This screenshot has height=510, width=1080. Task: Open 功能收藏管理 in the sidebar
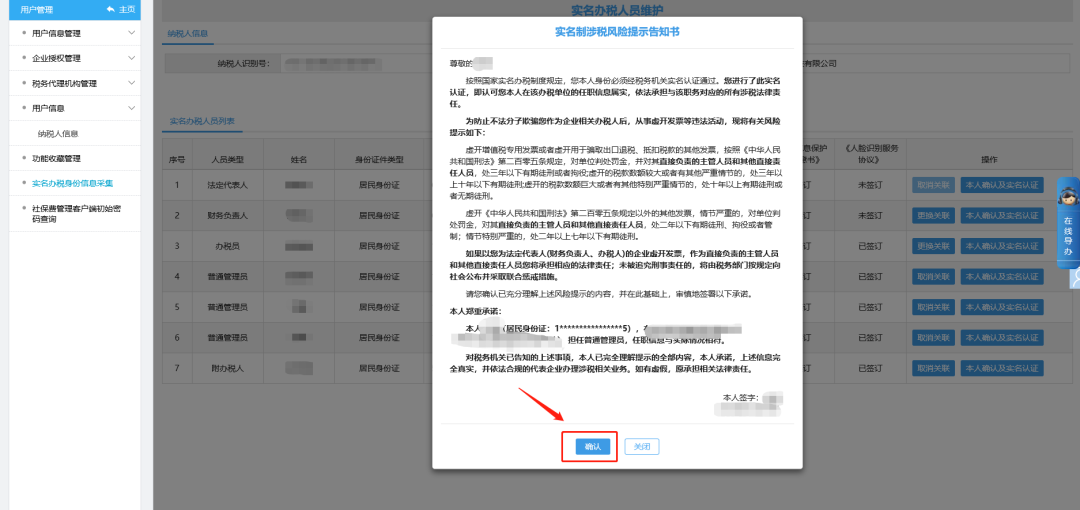(x=56, y=158)
